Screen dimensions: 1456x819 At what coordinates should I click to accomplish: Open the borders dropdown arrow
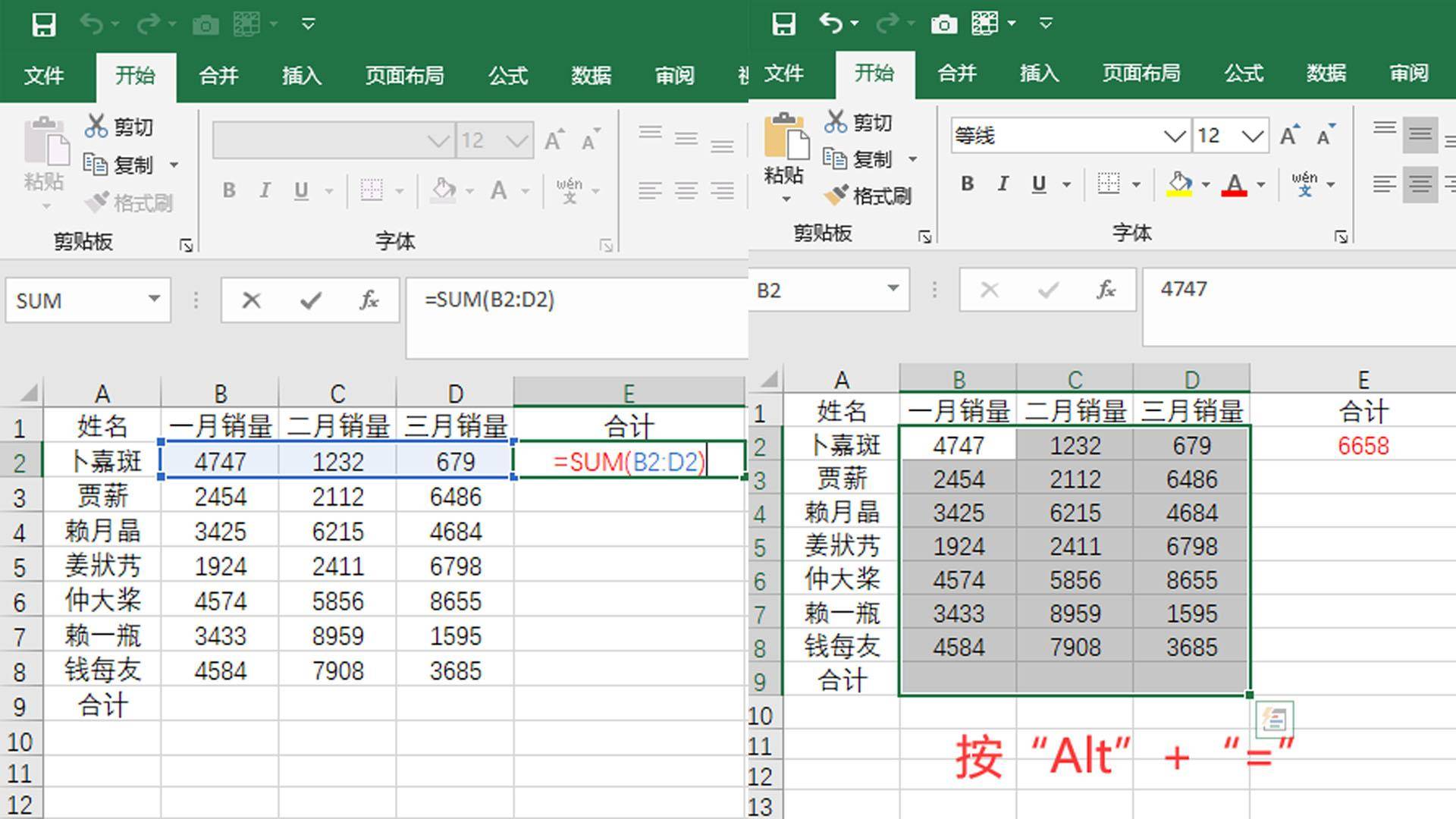pyautogui.click(x=1135, y=184)
